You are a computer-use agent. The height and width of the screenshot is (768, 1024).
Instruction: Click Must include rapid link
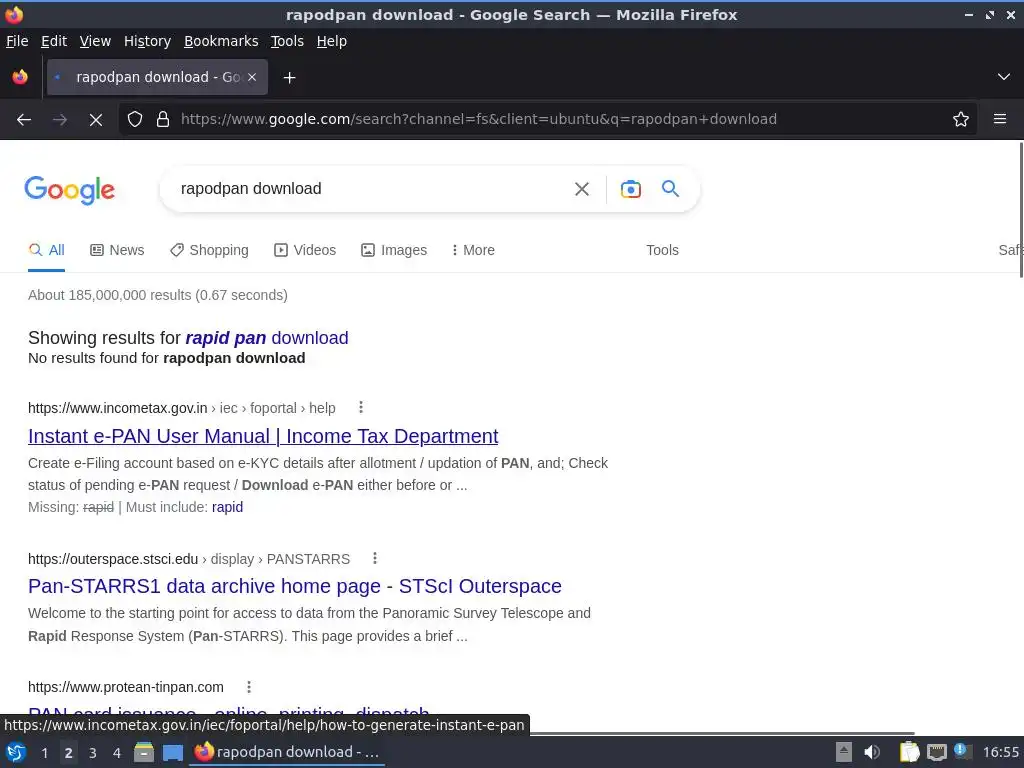(227, 507)
